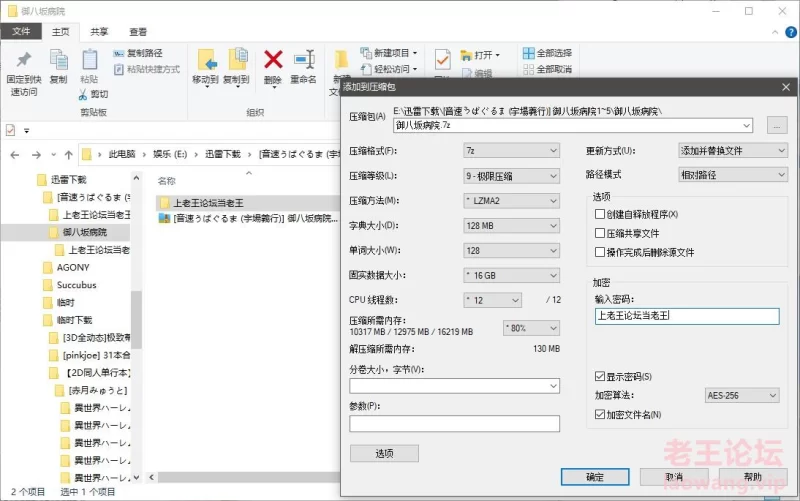Screen dimensions: 800x501
Task: Click the archive name 御八坂病院.7z field
Action: [573, 126]
